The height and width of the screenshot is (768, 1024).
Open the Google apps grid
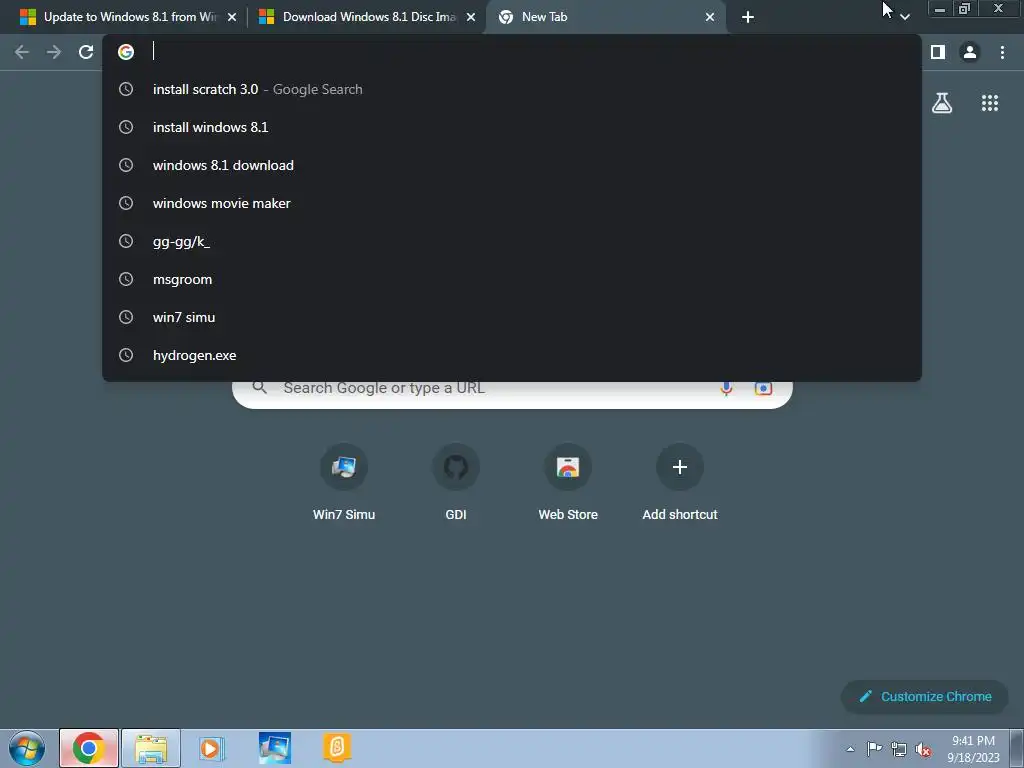990,103
